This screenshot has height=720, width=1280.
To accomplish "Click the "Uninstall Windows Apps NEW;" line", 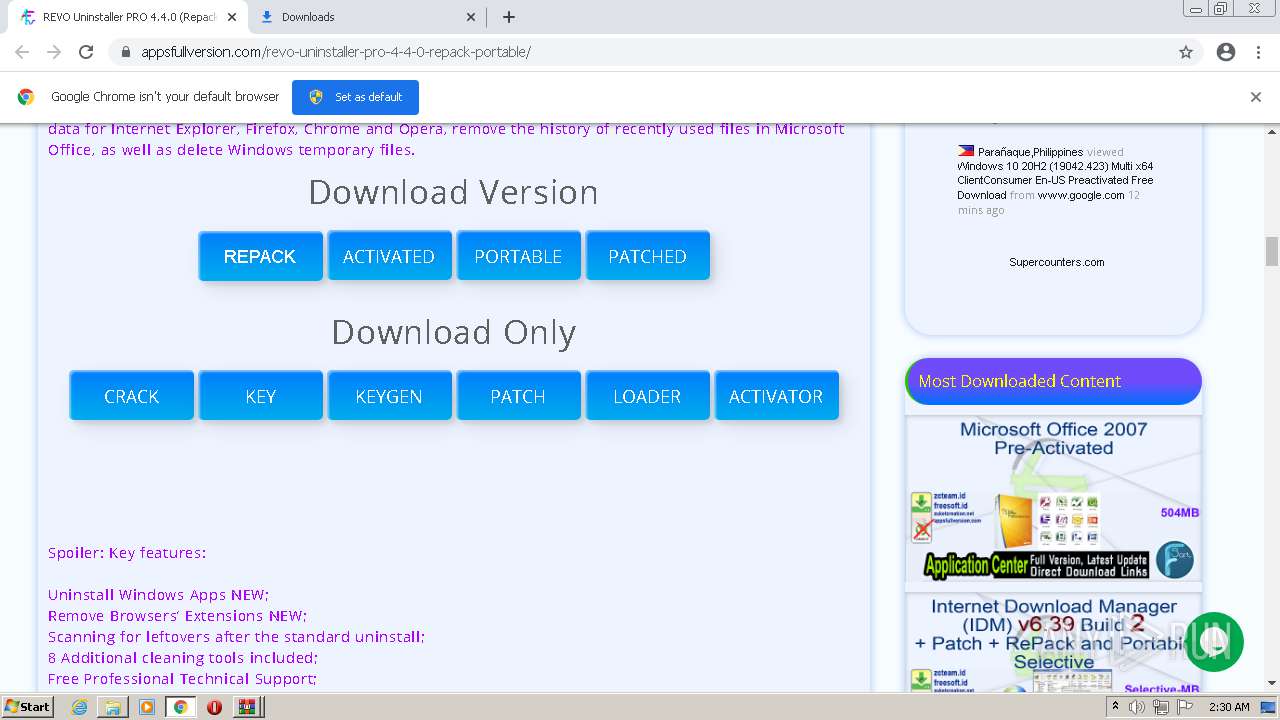I will point(158,594).
